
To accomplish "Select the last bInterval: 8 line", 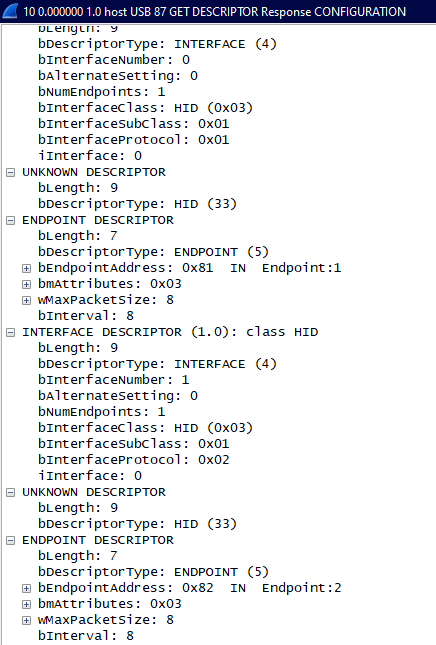I will tap(86, 636).
